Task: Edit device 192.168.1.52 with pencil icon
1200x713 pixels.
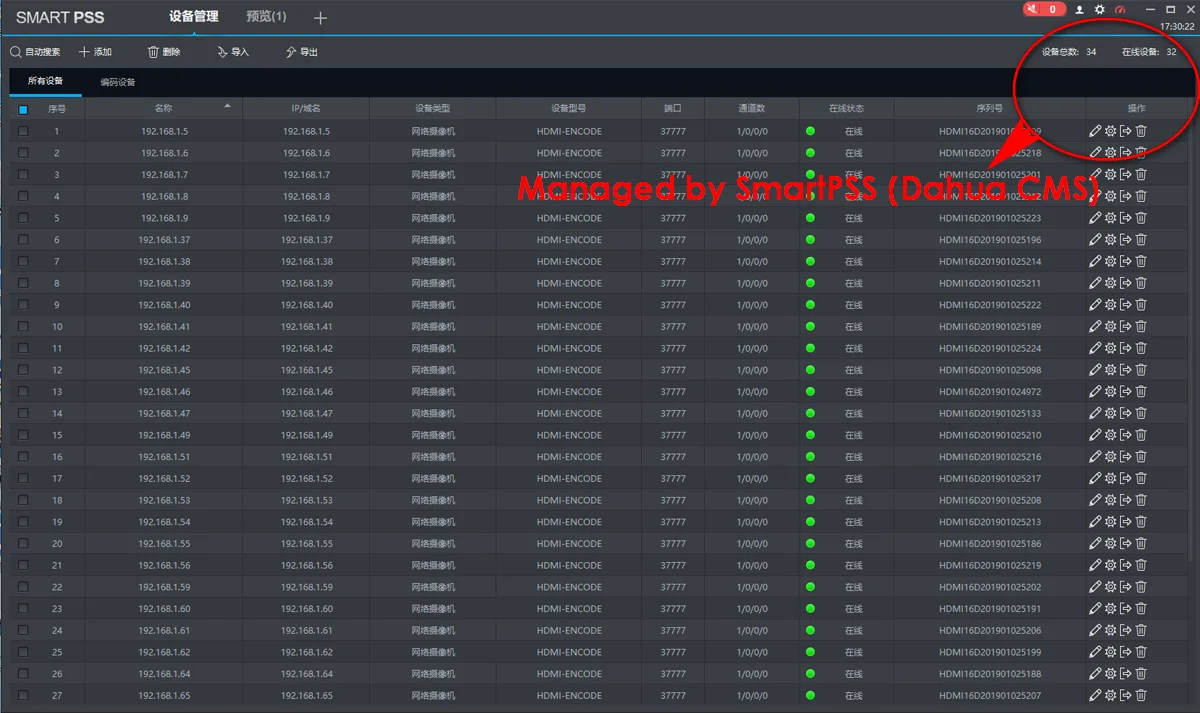Action: [1095, 478]
